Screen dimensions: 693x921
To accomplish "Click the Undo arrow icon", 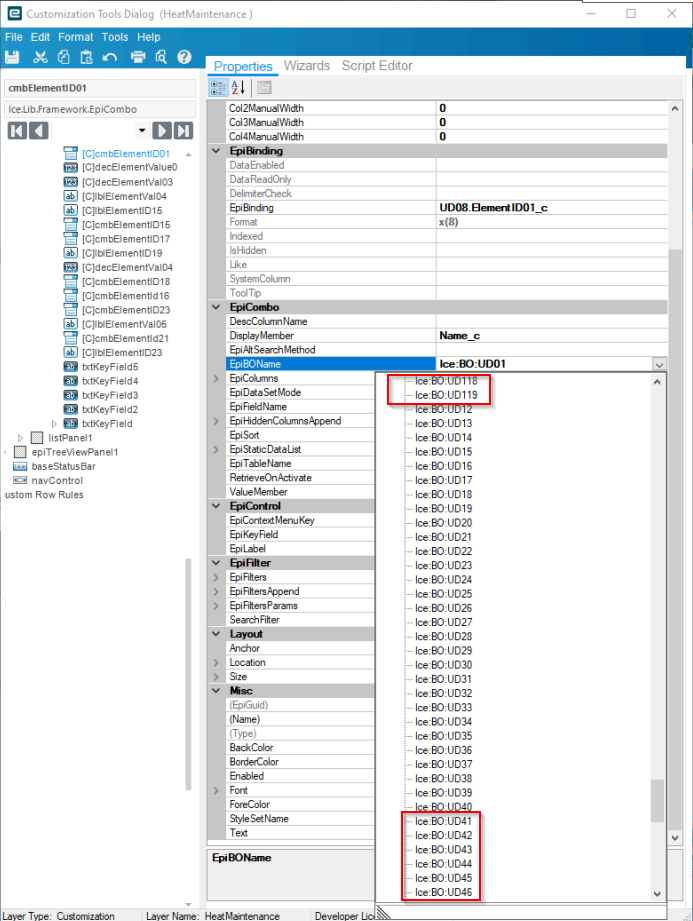I will (110, 57).
